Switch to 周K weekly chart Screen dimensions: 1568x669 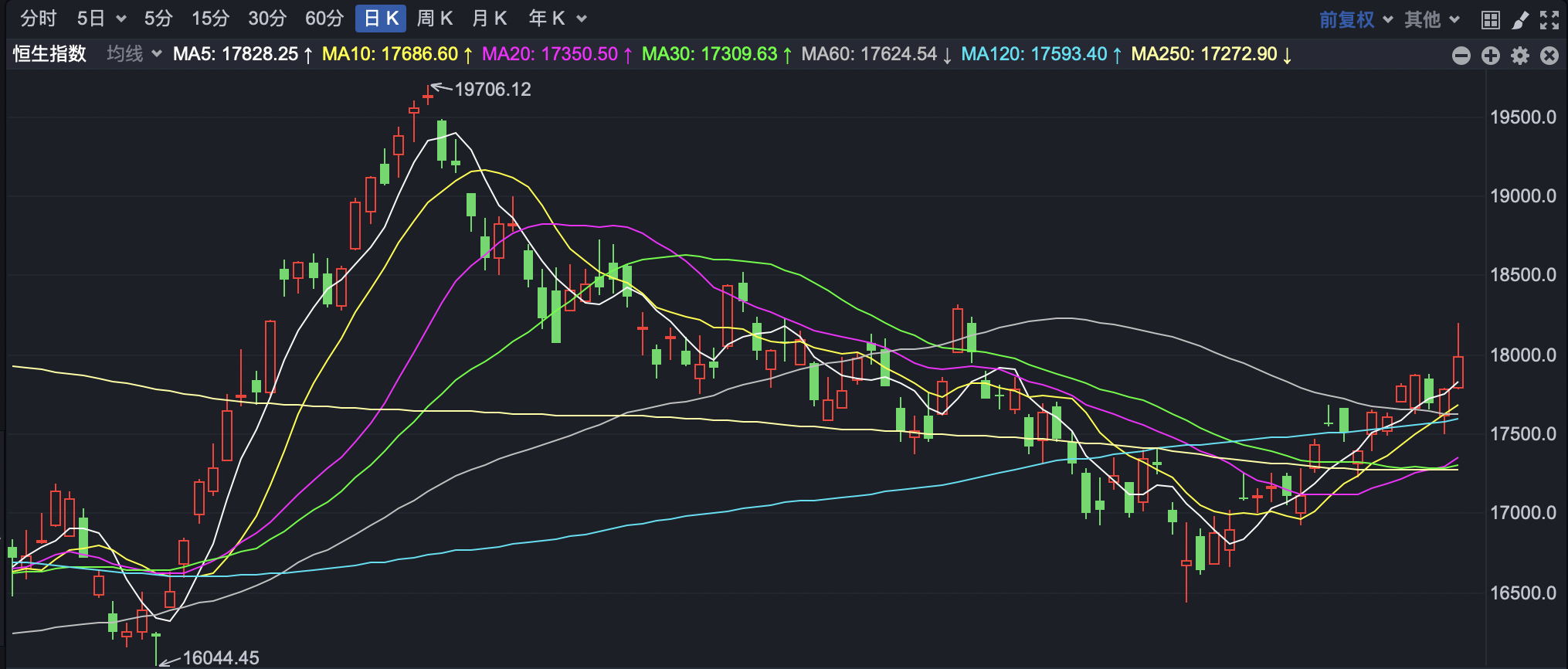pos(435,19)
